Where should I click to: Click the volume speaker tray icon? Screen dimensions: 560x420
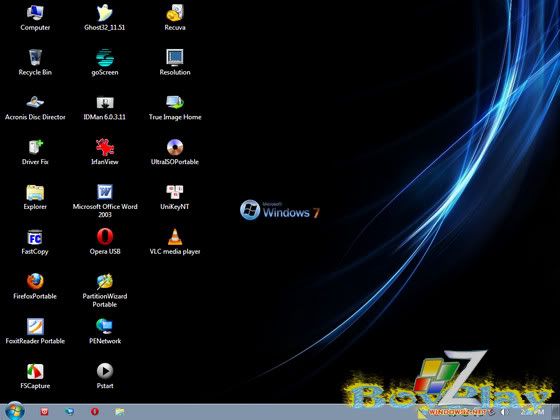[x=504, y=412]
